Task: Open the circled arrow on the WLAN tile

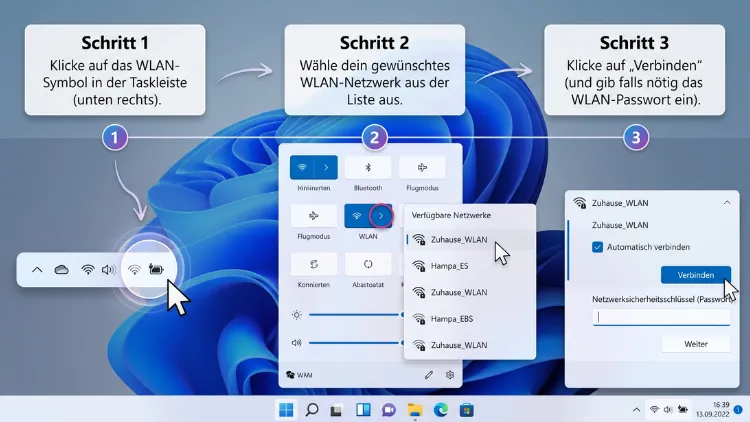Action: coord(381,216)
